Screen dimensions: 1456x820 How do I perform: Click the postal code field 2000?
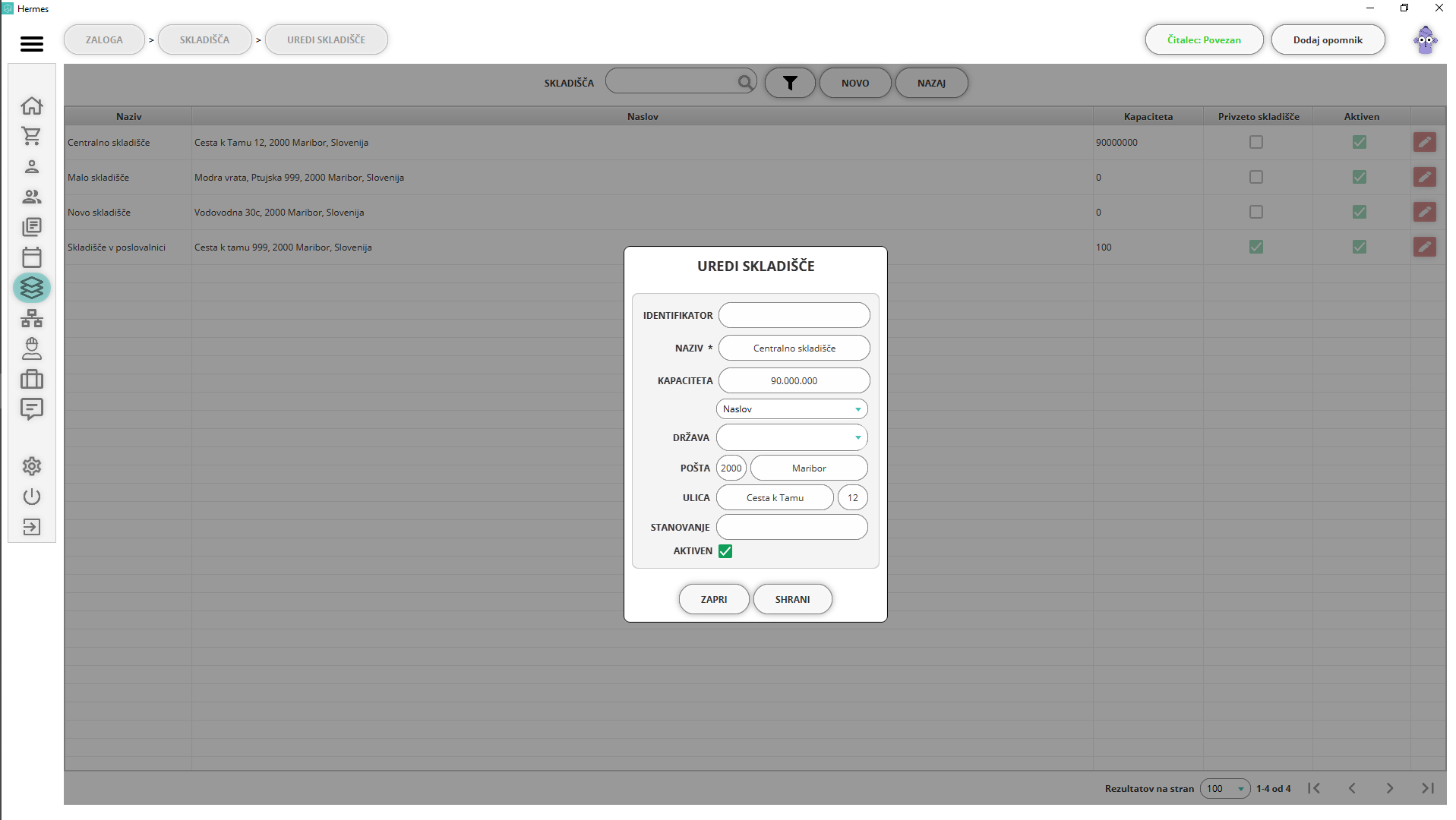[x=731, y=468]
